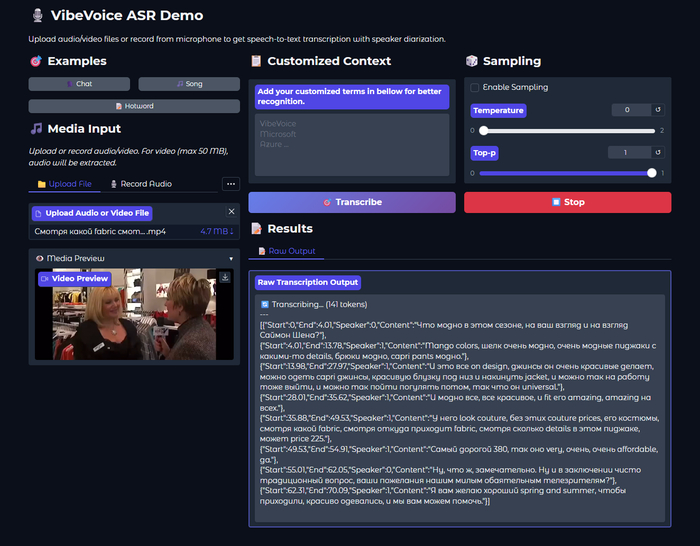Open the three-dot media options menu
The height and width of the screenshot is (546, 700).
231,184
